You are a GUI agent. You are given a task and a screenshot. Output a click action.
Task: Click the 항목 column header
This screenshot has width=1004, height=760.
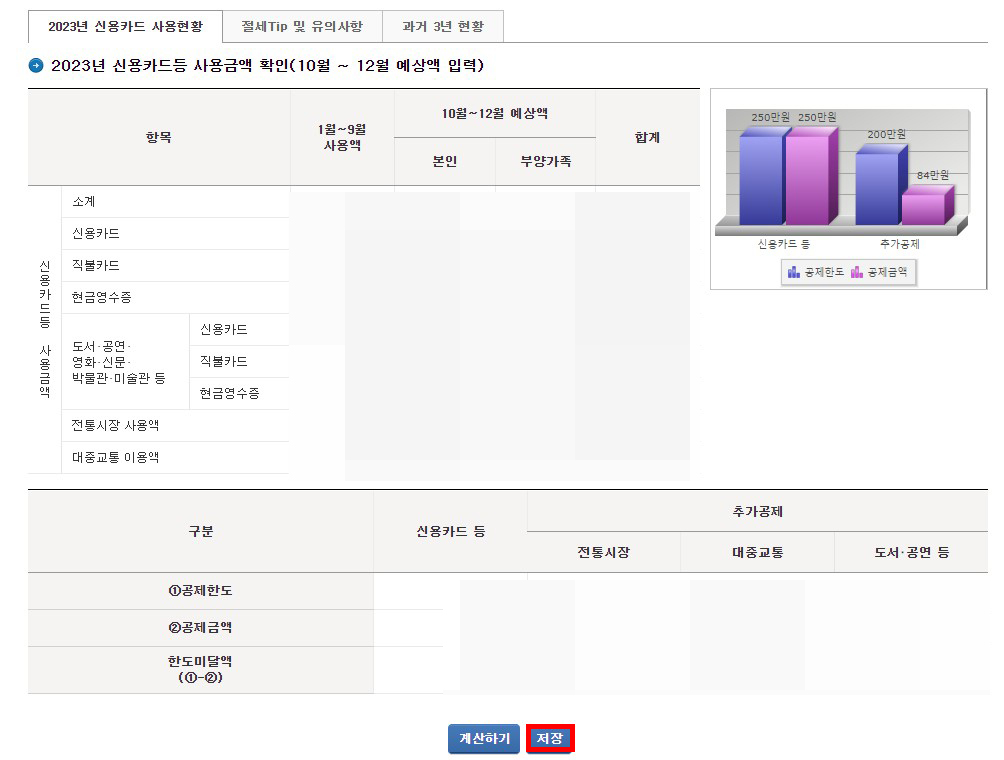point(159,138)
